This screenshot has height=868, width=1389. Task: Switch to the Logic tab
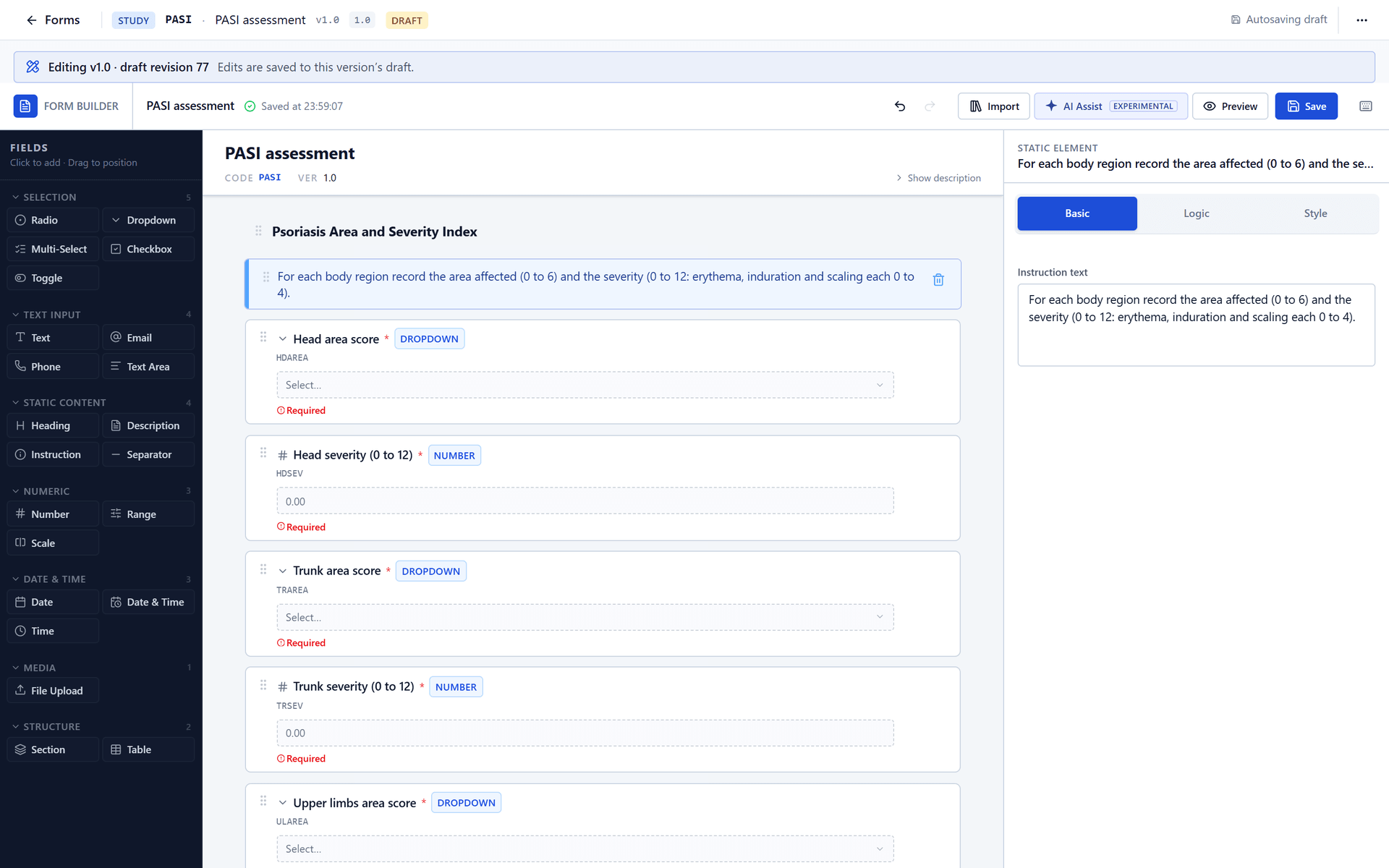(x=1196, y=213)
